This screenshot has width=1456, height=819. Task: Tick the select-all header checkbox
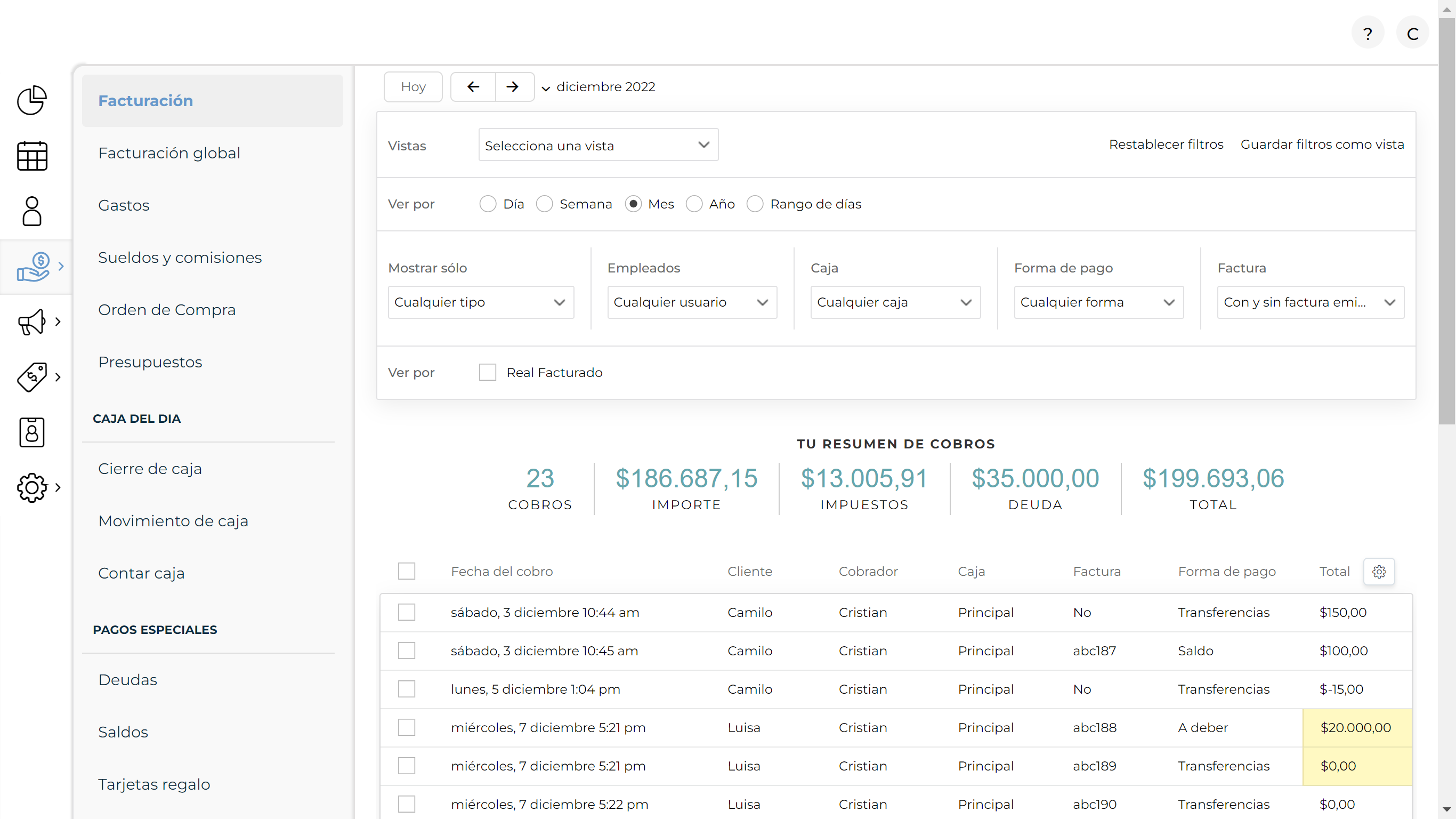(407, 571)
